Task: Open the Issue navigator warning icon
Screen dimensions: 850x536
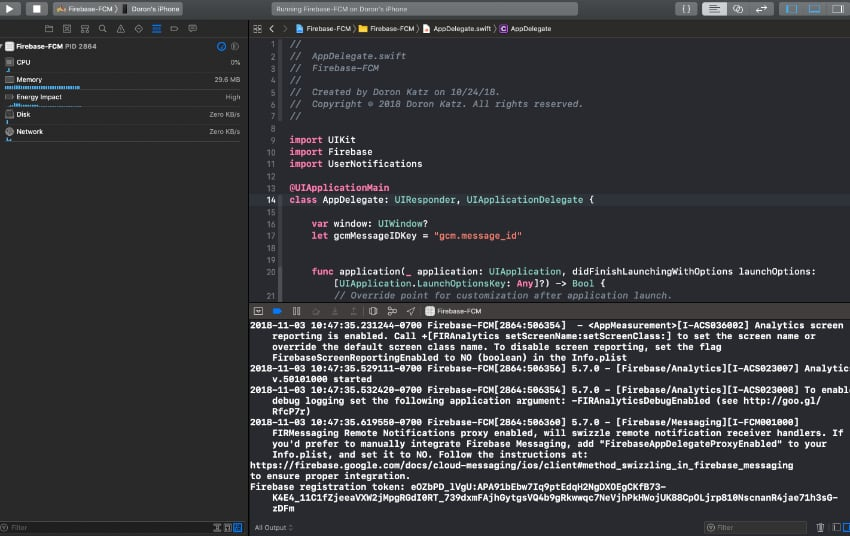Action: click(x=120, y=29)
